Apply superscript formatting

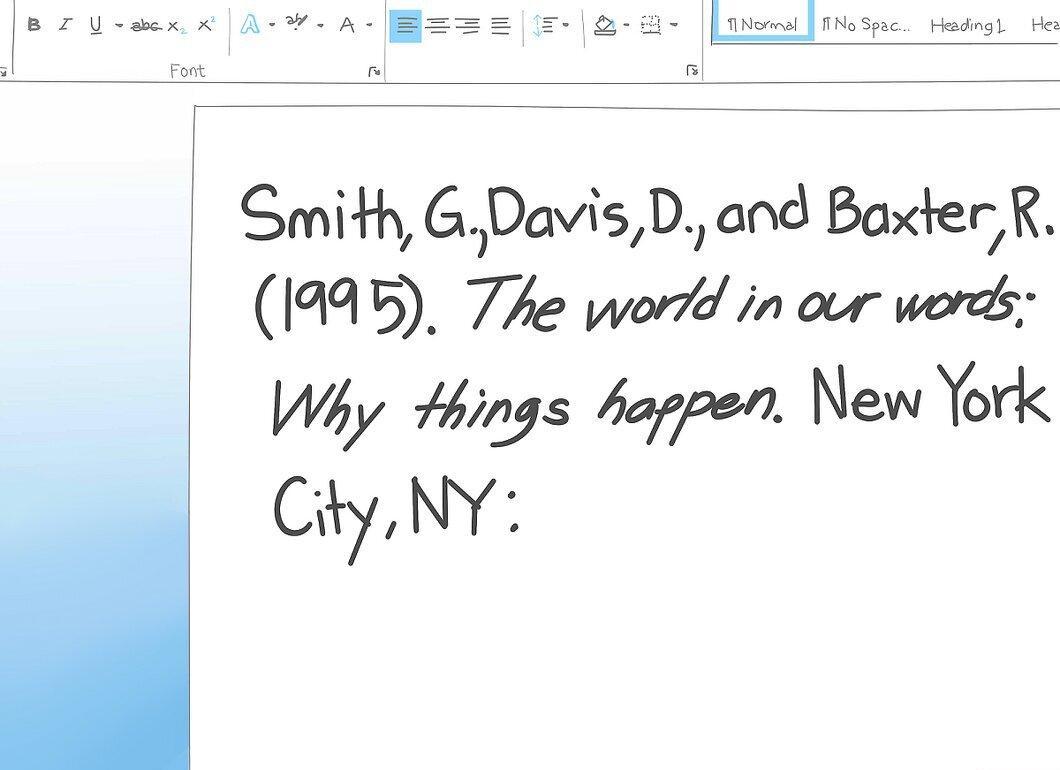tap(206, 24)
